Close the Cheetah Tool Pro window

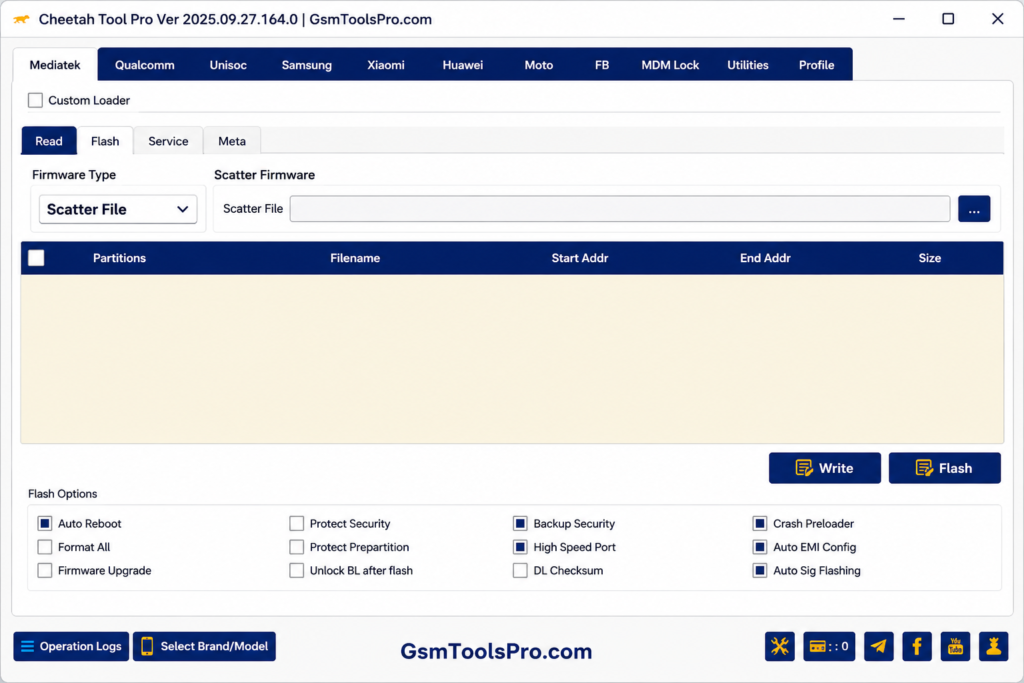tap(998, 19)
